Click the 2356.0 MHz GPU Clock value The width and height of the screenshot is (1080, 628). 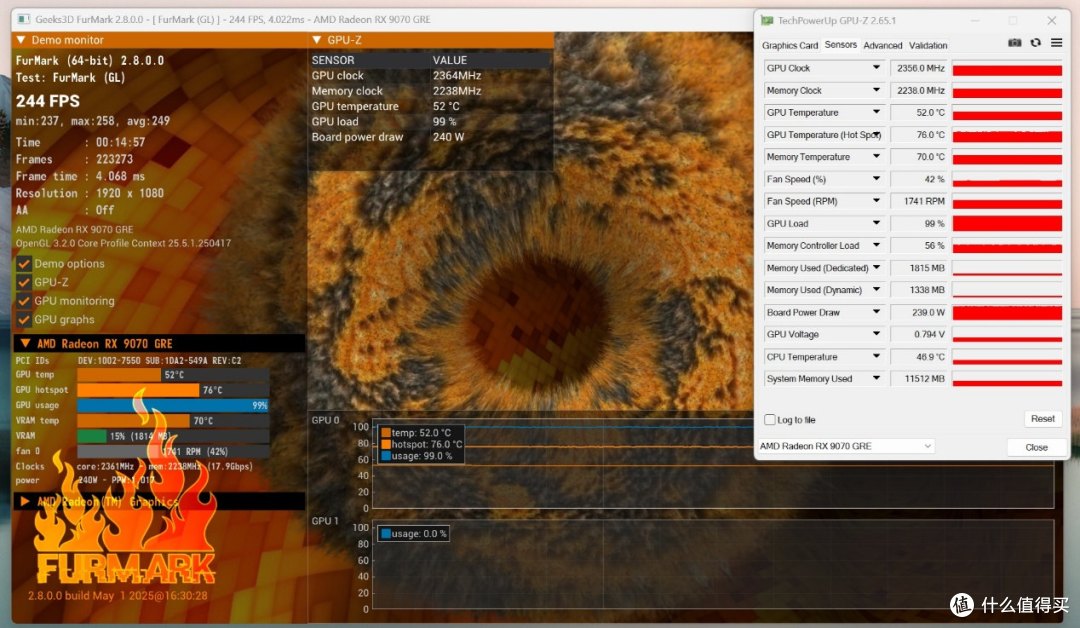(920, 68)
